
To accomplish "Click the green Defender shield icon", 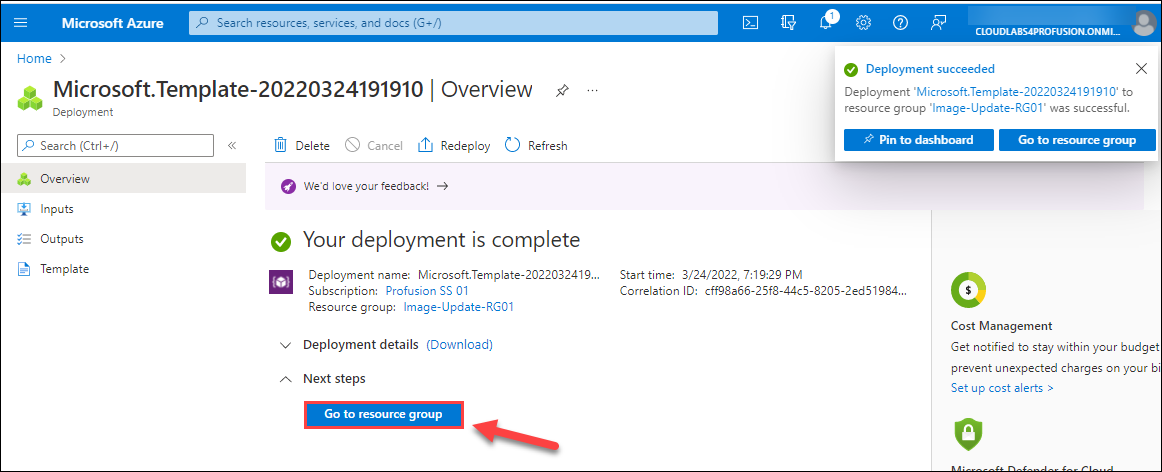I will [969, 434].
